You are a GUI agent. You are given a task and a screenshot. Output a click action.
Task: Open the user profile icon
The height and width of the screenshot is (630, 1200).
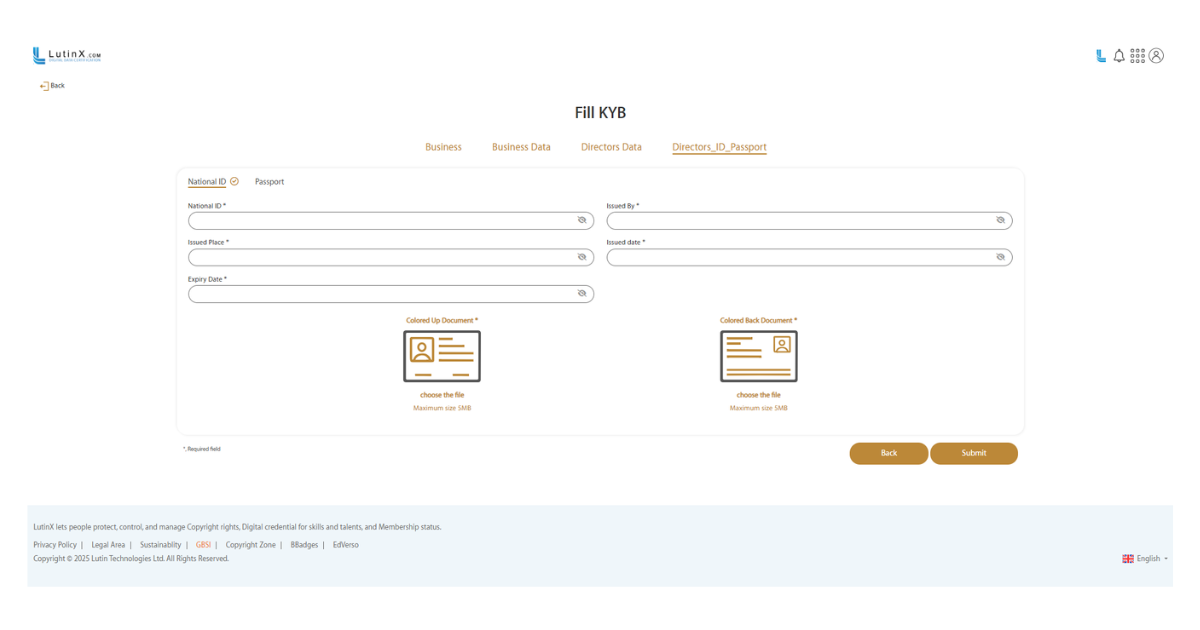tap(1156, 56)
